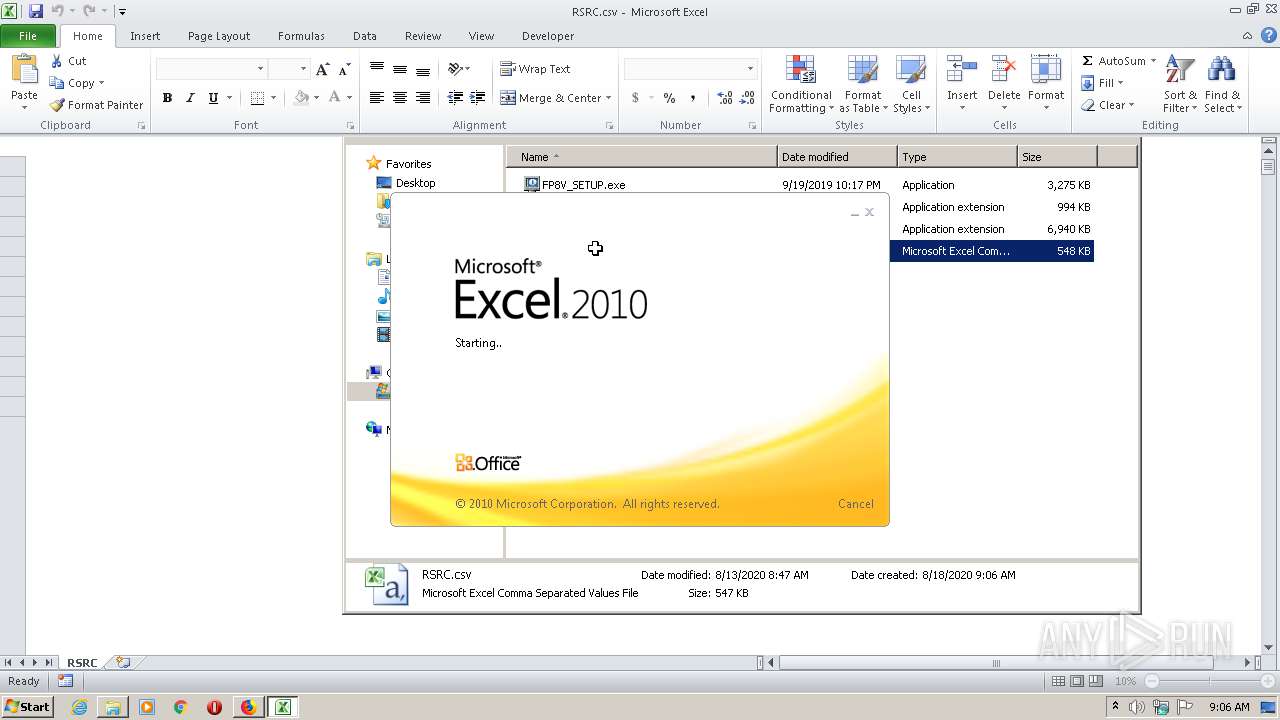Open Format as Table gallery
This screenshot has height=720, width=1280.
(863, 85)
